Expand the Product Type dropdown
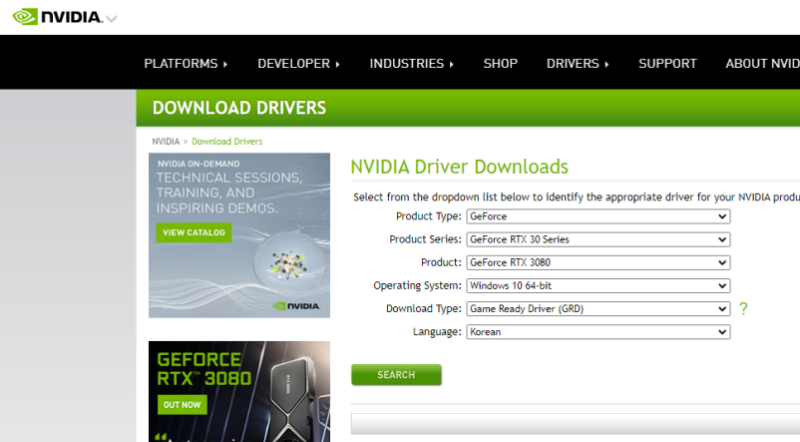The width and height of the screenshot is (800, 442). pyautogui.click(x=598, y=216)
